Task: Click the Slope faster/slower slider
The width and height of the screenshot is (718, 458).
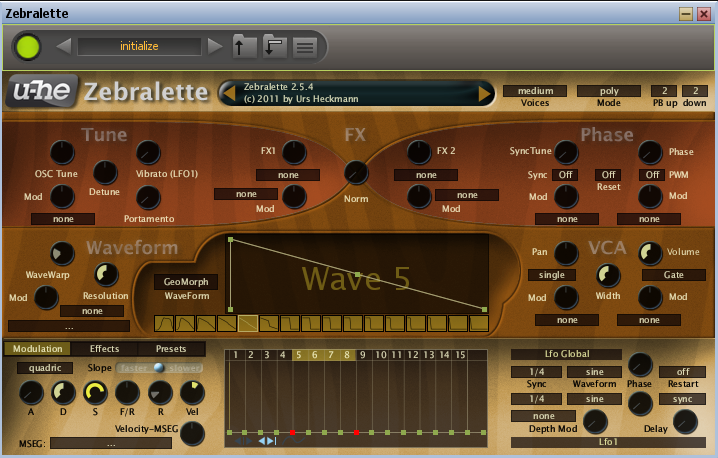Action: coord(159,368)
